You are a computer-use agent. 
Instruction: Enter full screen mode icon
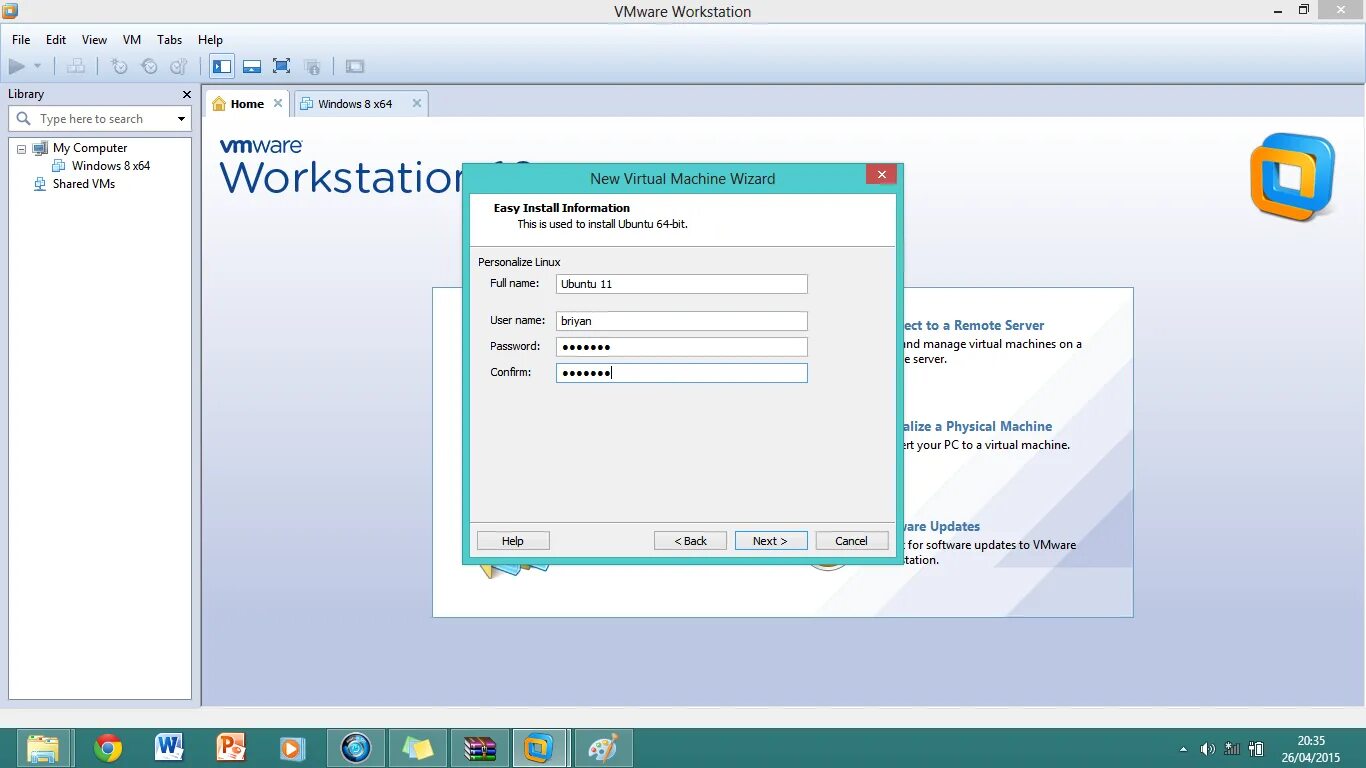coord(281,66)
